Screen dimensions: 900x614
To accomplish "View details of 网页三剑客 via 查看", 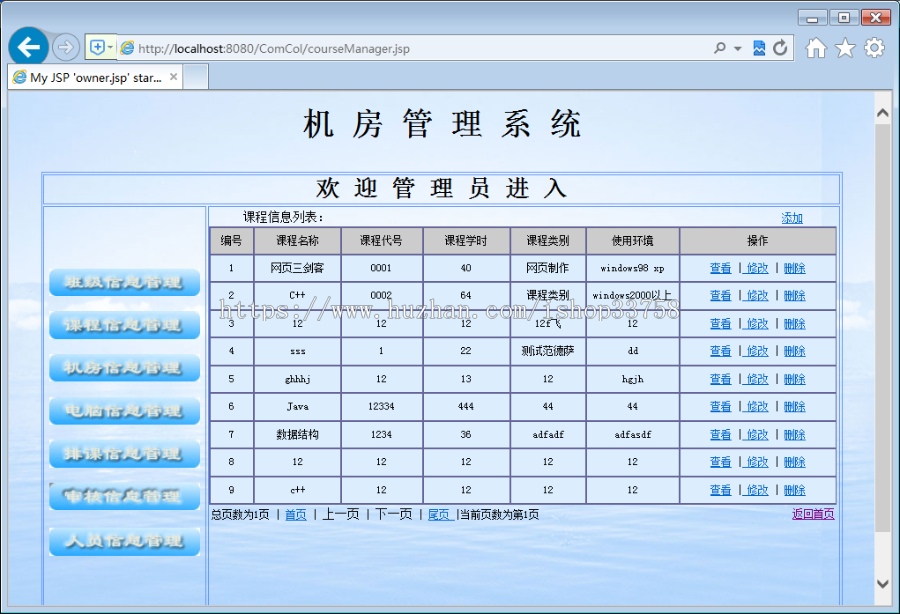I will (x=720, y=267).
